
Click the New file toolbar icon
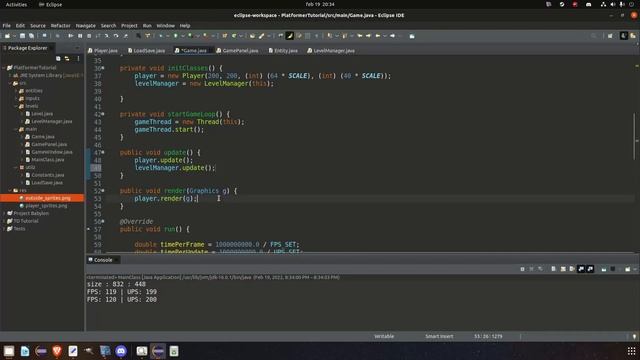point(7,36)
